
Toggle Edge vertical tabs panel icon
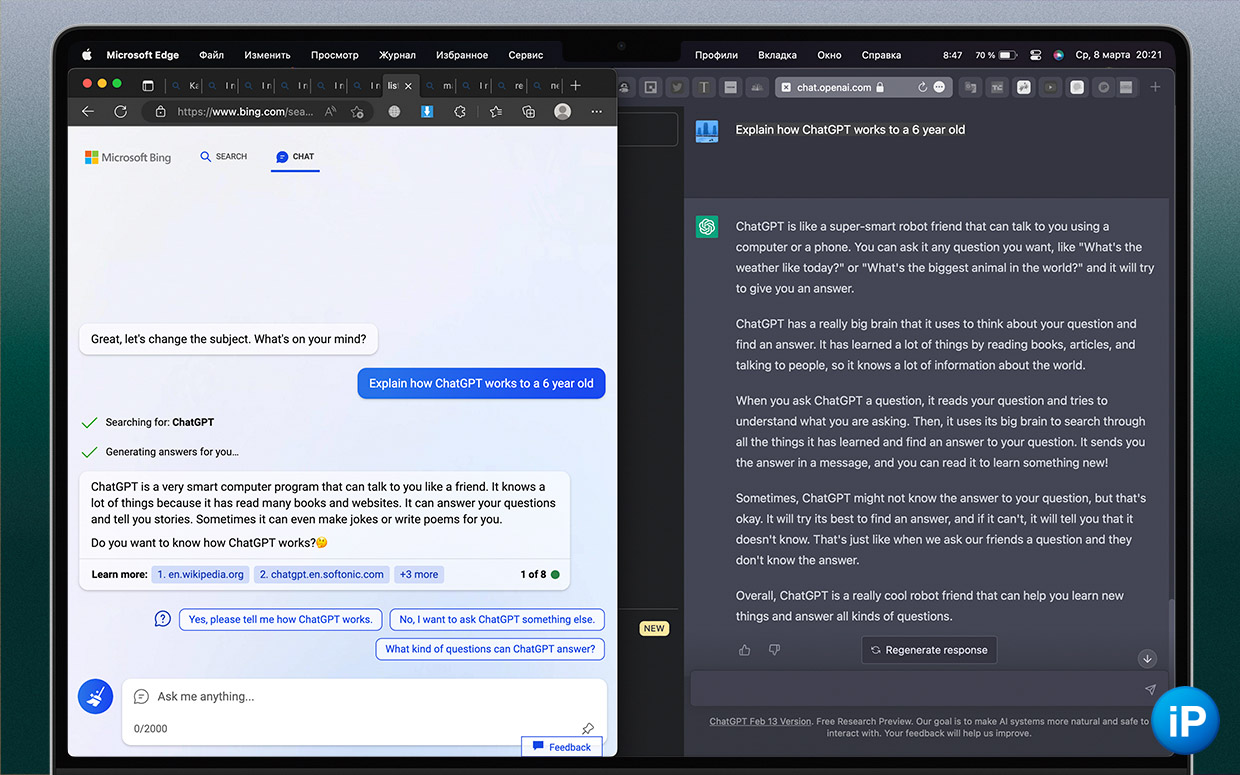coord(148,86)
